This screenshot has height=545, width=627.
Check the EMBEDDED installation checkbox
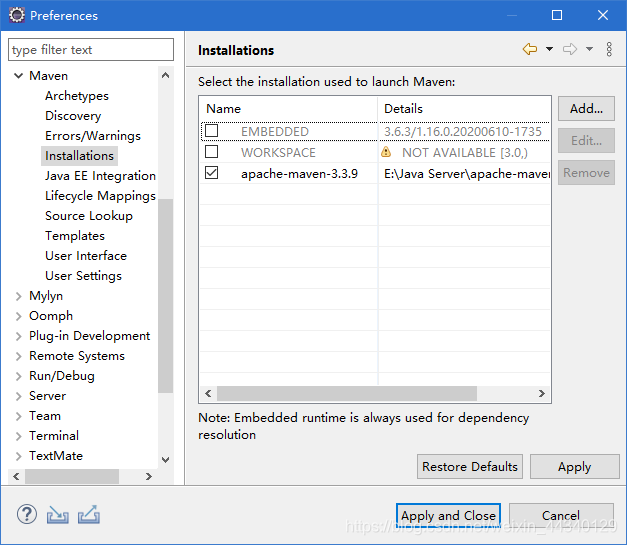(212, 130)
